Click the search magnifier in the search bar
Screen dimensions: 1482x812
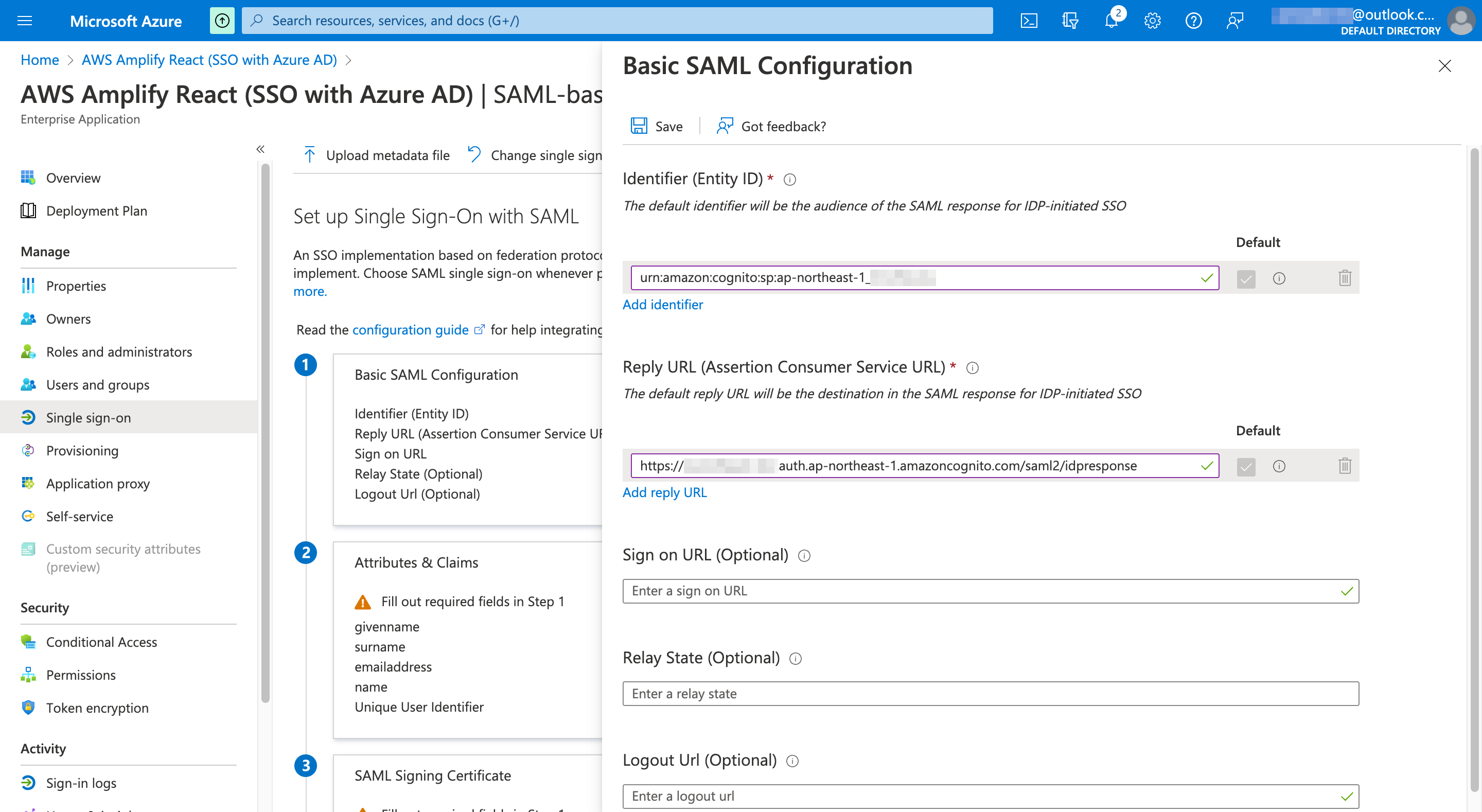click(257, 21)
